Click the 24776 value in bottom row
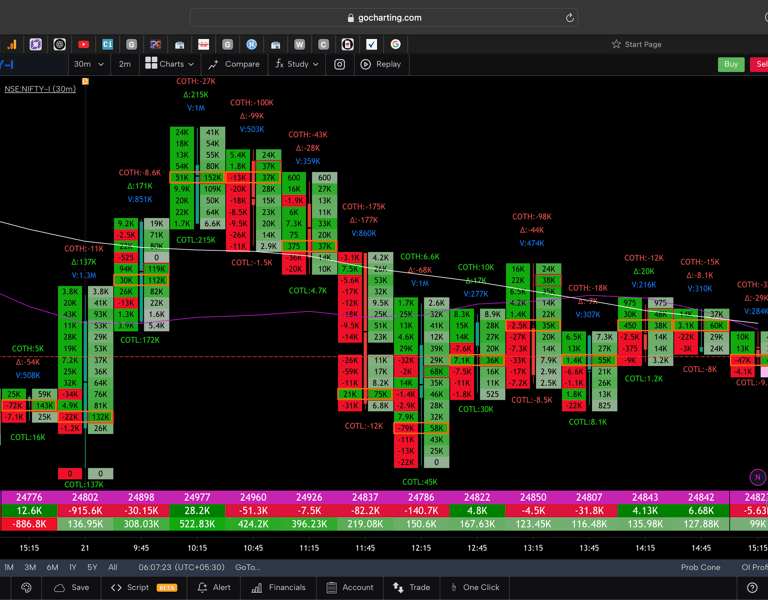This screenshot has width=768, height=600. pos(29,497)
